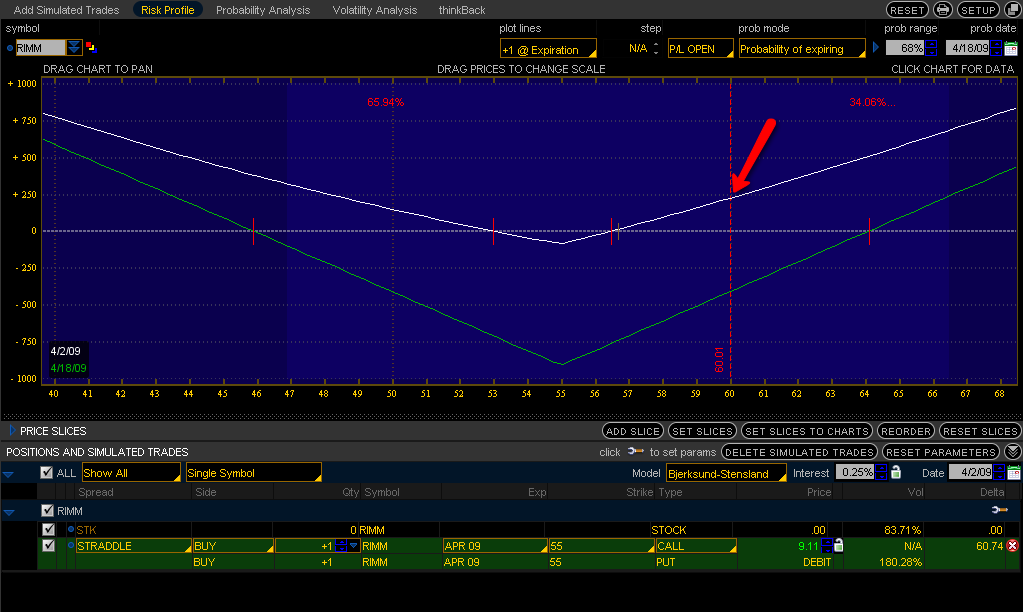The width and height of the screenshot is (1023, 612).
Task: Click the print icon beside RESET
Action: [942, 10]
